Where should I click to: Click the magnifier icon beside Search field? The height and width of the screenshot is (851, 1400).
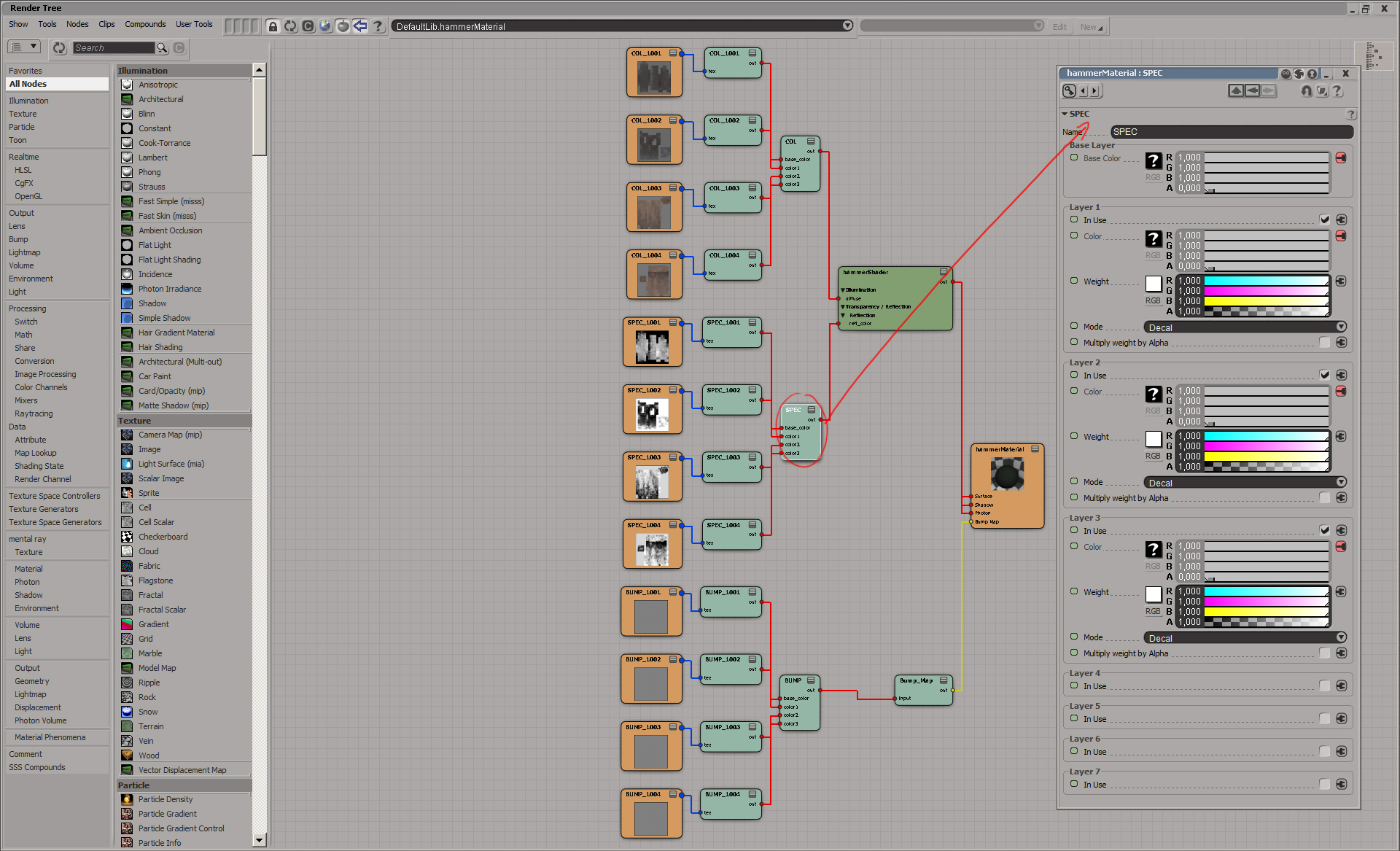point(162,48)
